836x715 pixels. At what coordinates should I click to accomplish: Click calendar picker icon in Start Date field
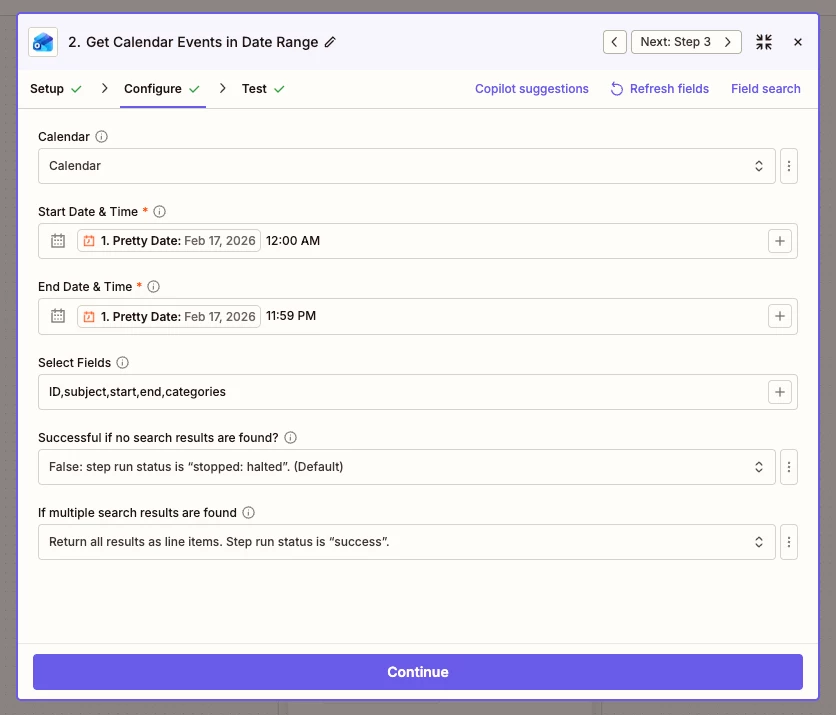[58, 241]
